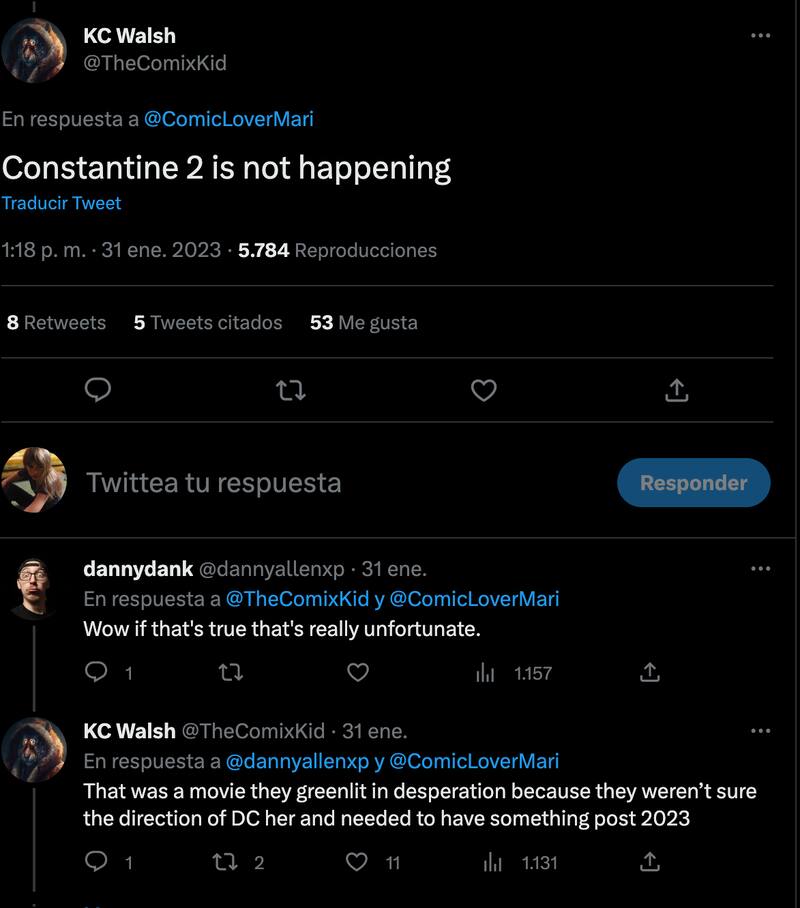
Task: Open more options on KC Walsh's reply
Action: [760, 731]
